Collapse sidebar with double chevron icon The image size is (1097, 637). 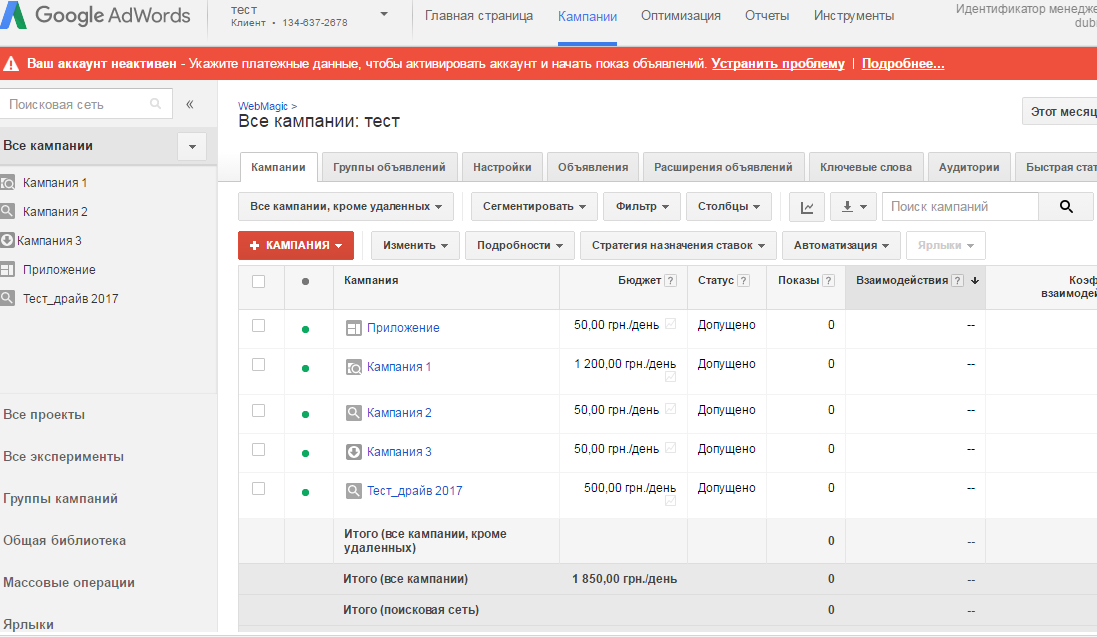point(190,104)
